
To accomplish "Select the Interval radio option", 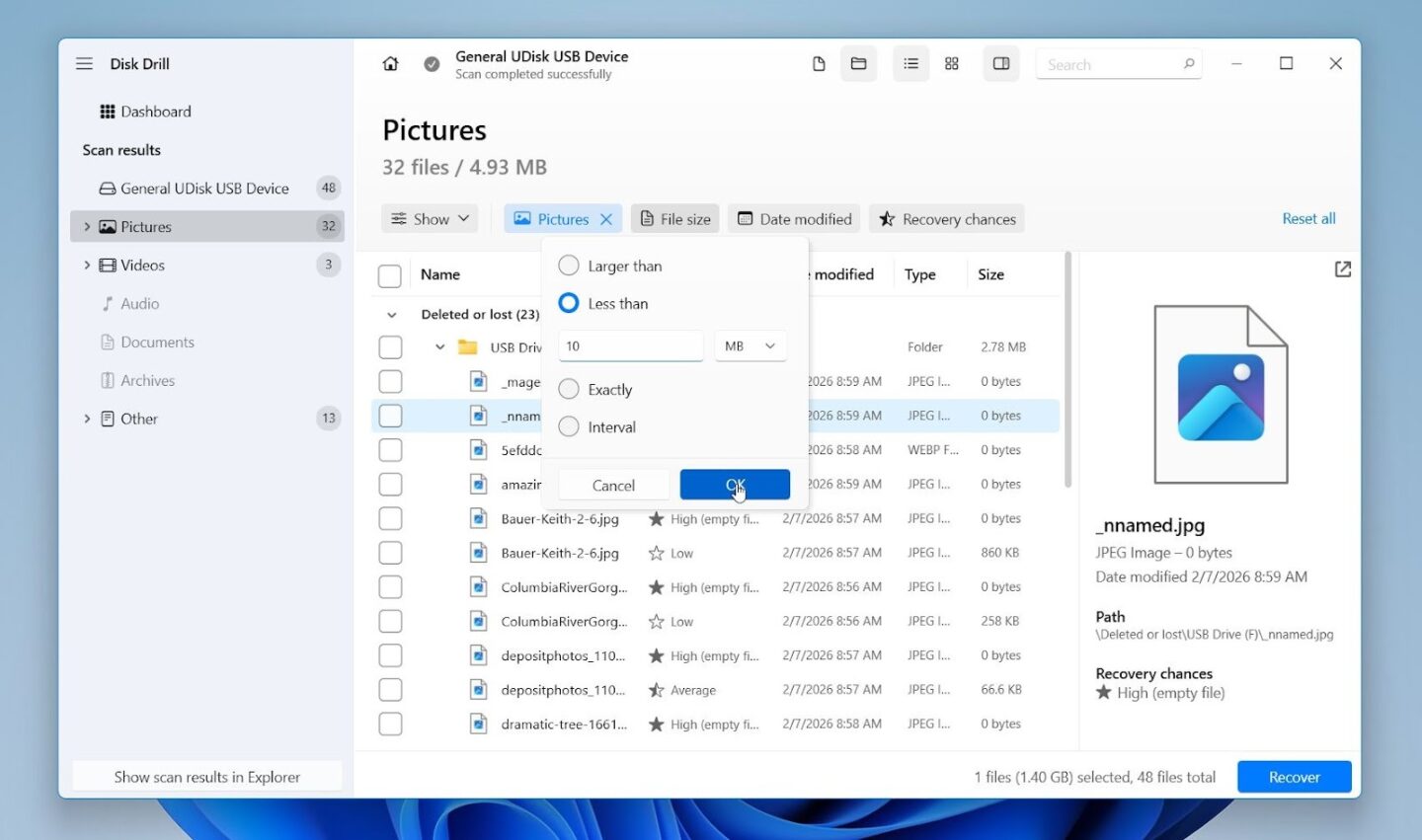I will point(569,426).
